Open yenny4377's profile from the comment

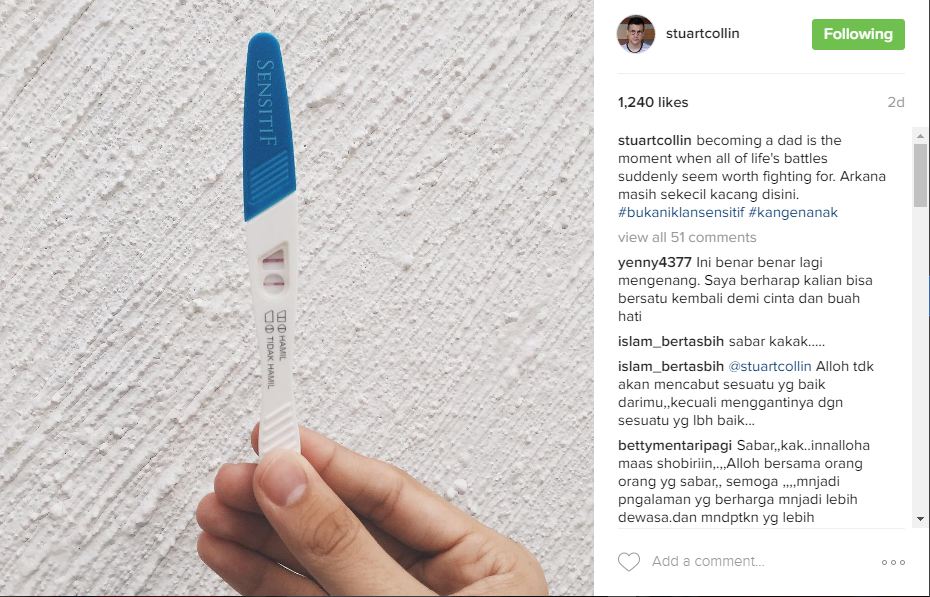655,262
